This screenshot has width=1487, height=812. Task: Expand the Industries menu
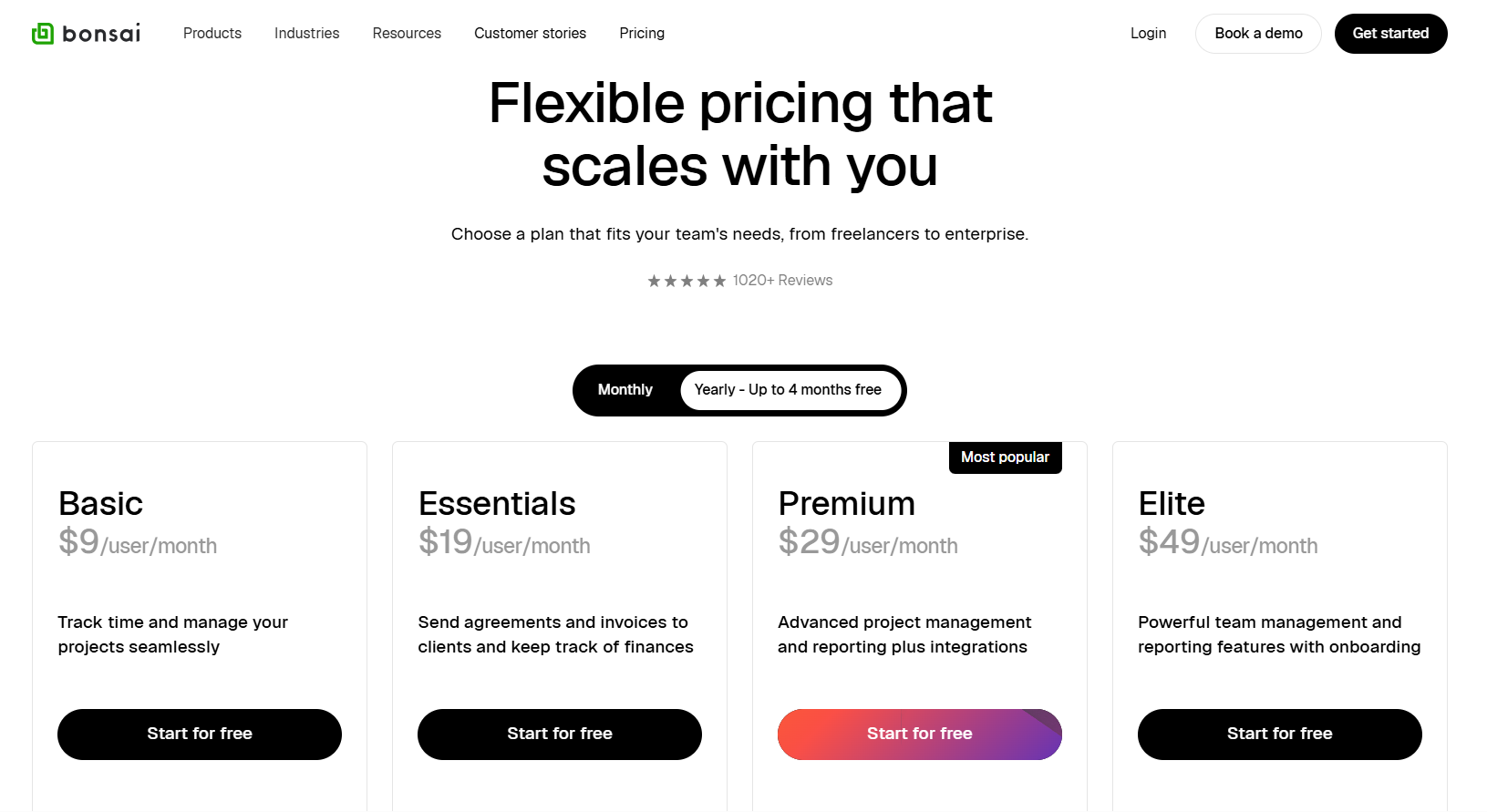tap(306, 34)
